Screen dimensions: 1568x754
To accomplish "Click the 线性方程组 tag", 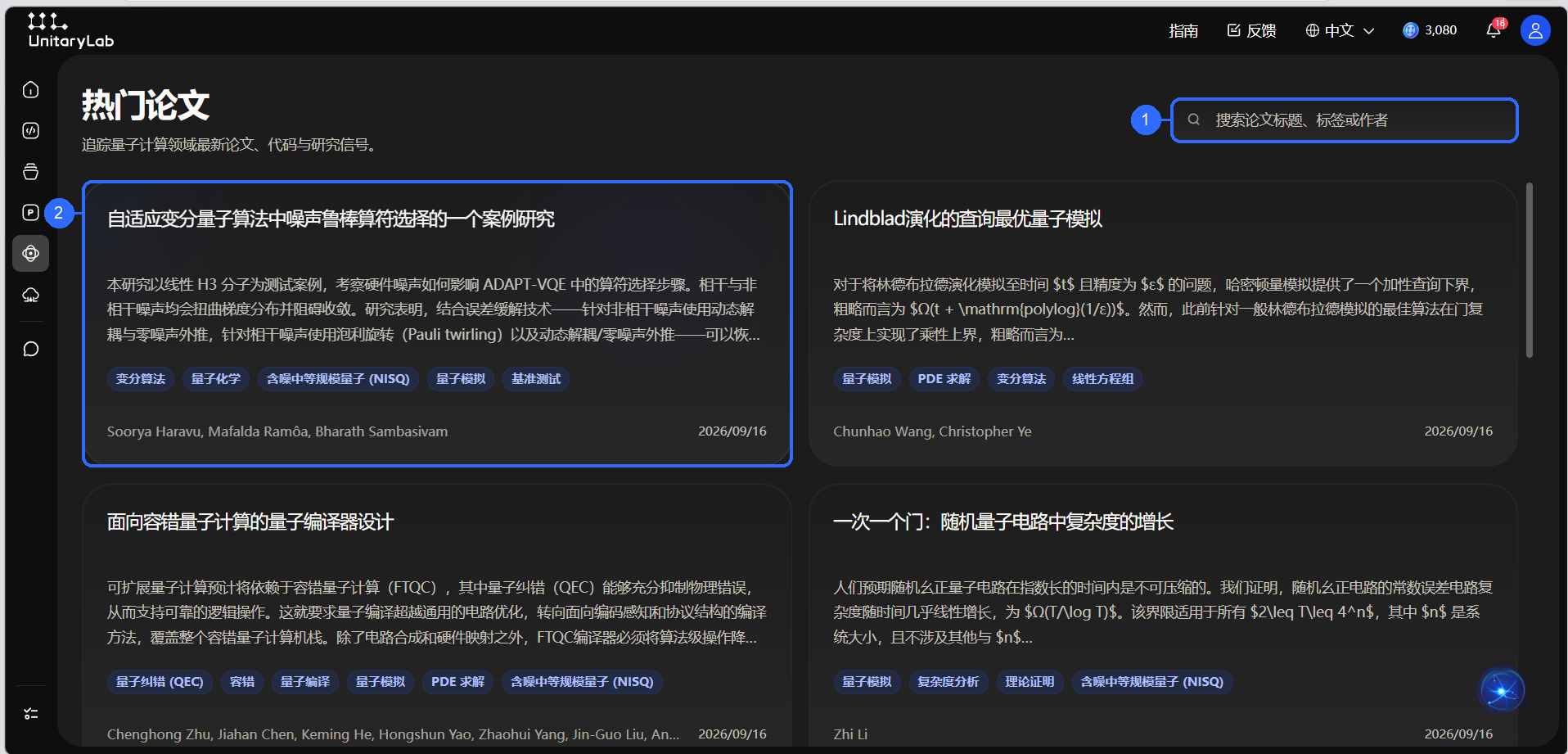I will click(1102, 379).
